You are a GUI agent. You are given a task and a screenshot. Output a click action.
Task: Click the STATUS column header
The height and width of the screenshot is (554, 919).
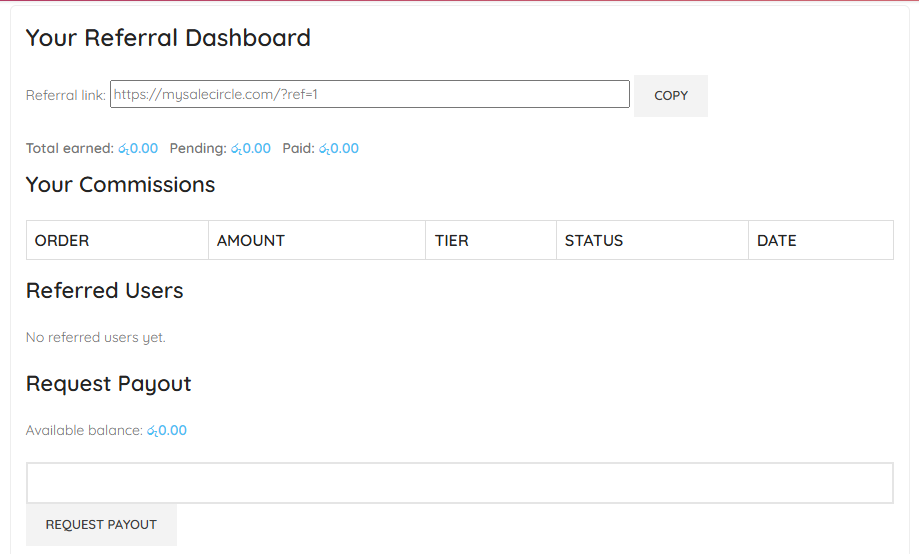point(594,241)
